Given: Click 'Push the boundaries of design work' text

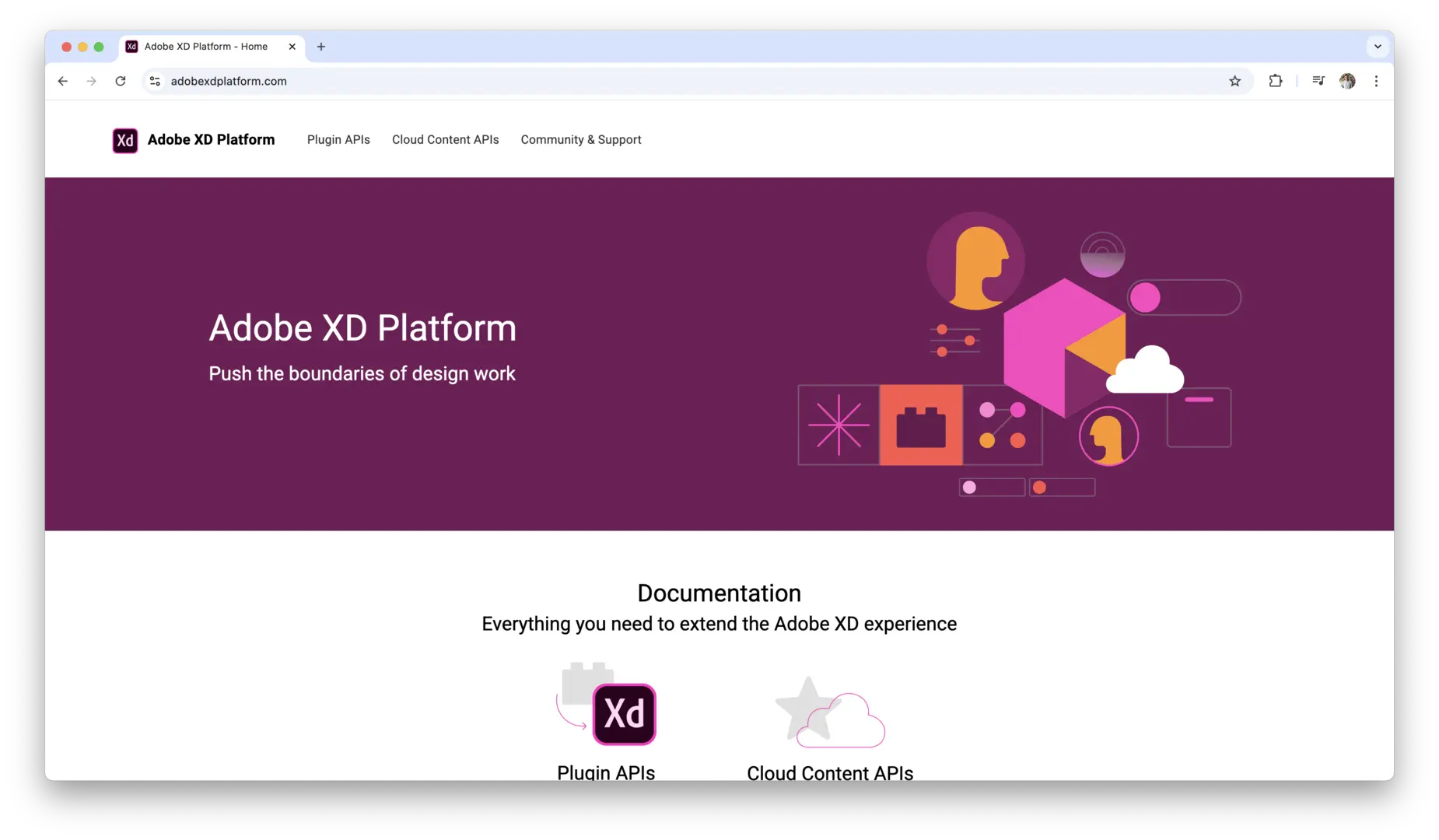Looking at the screenshot, I should pos(362,373).
